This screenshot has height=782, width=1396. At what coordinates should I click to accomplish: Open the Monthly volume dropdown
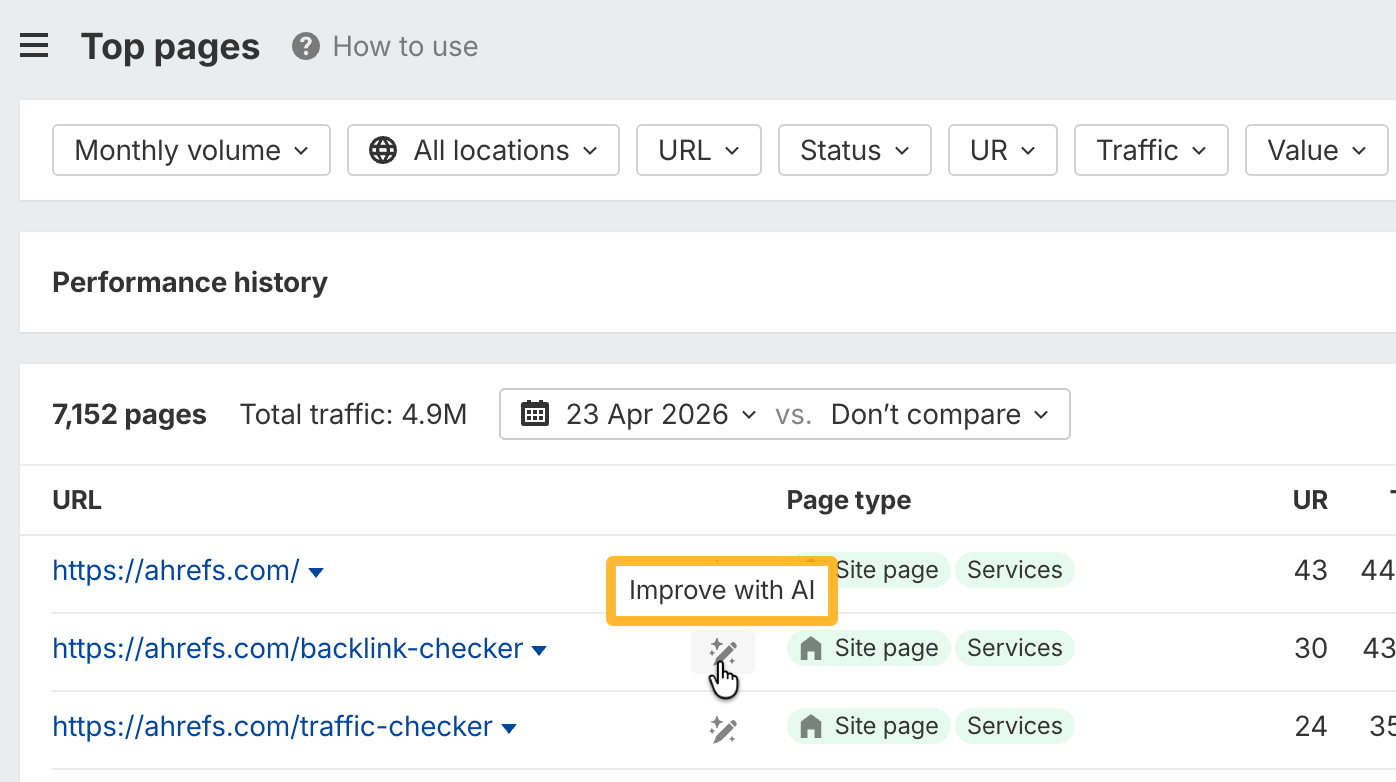[190, 149]
